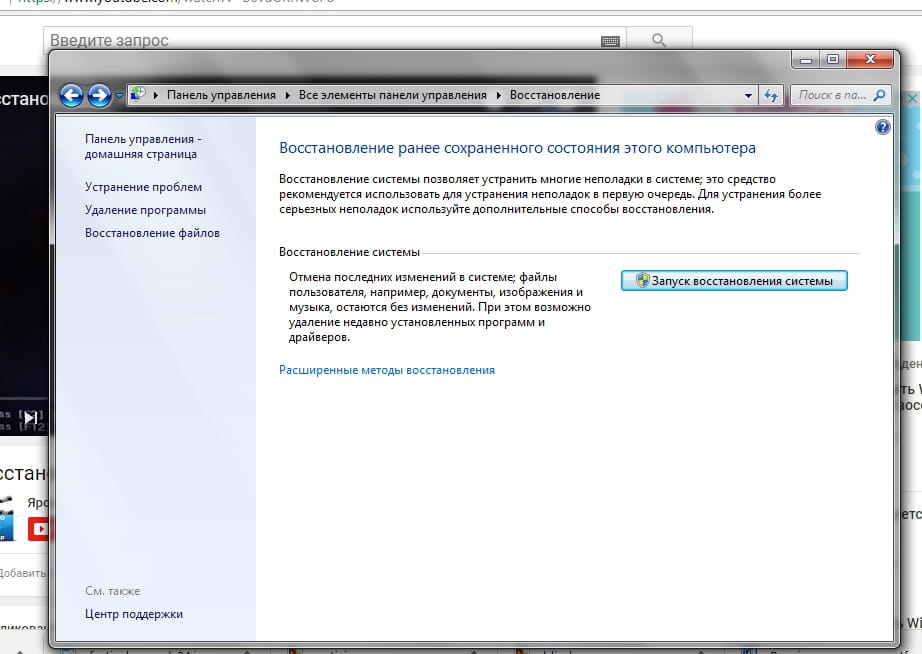Expand the arrow right after the Control Panel icon
The image size is (922, 654).
click(156, 95)
